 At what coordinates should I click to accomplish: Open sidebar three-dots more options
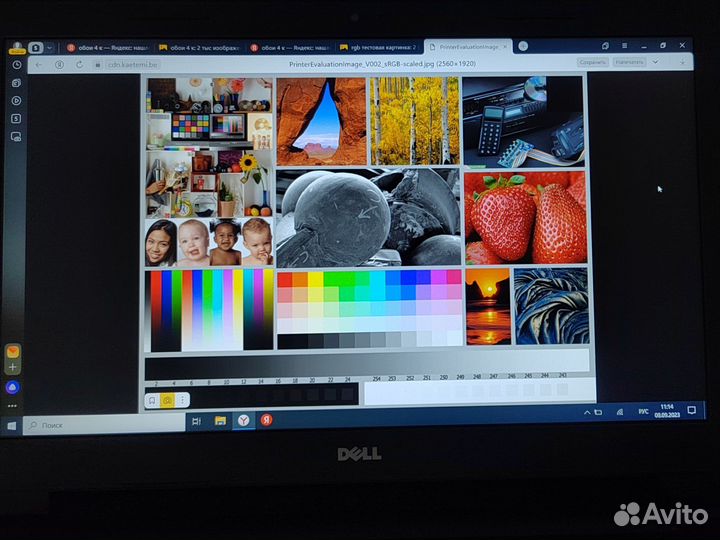pyautogui.click(x=12, y=406)
